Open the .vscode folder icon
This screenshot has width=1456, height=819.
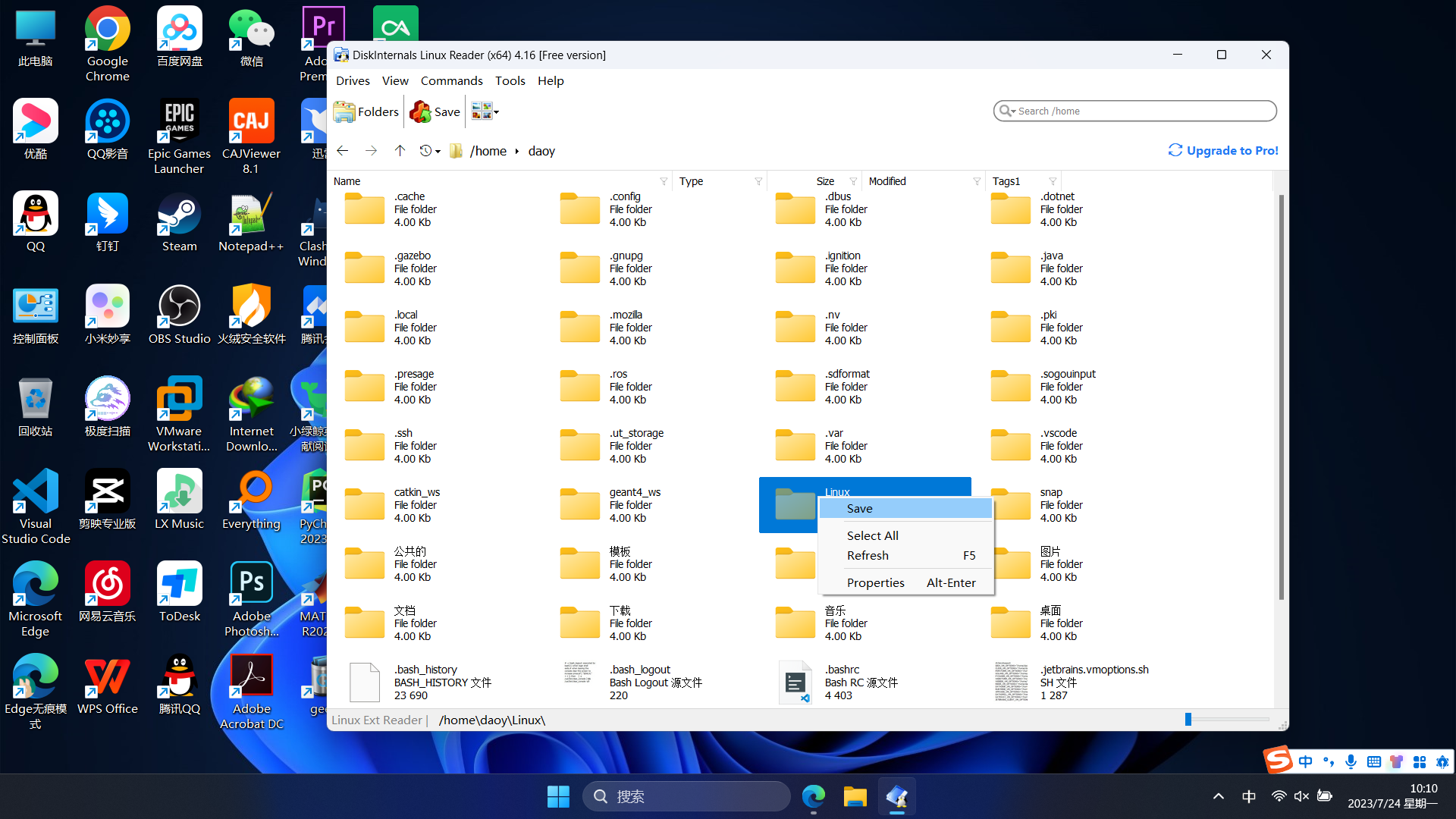(1010, 445)
